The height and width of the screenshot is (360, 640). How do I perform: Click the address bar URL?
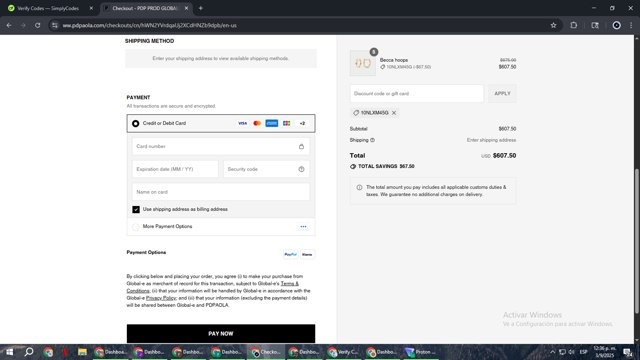coord(149,25)
